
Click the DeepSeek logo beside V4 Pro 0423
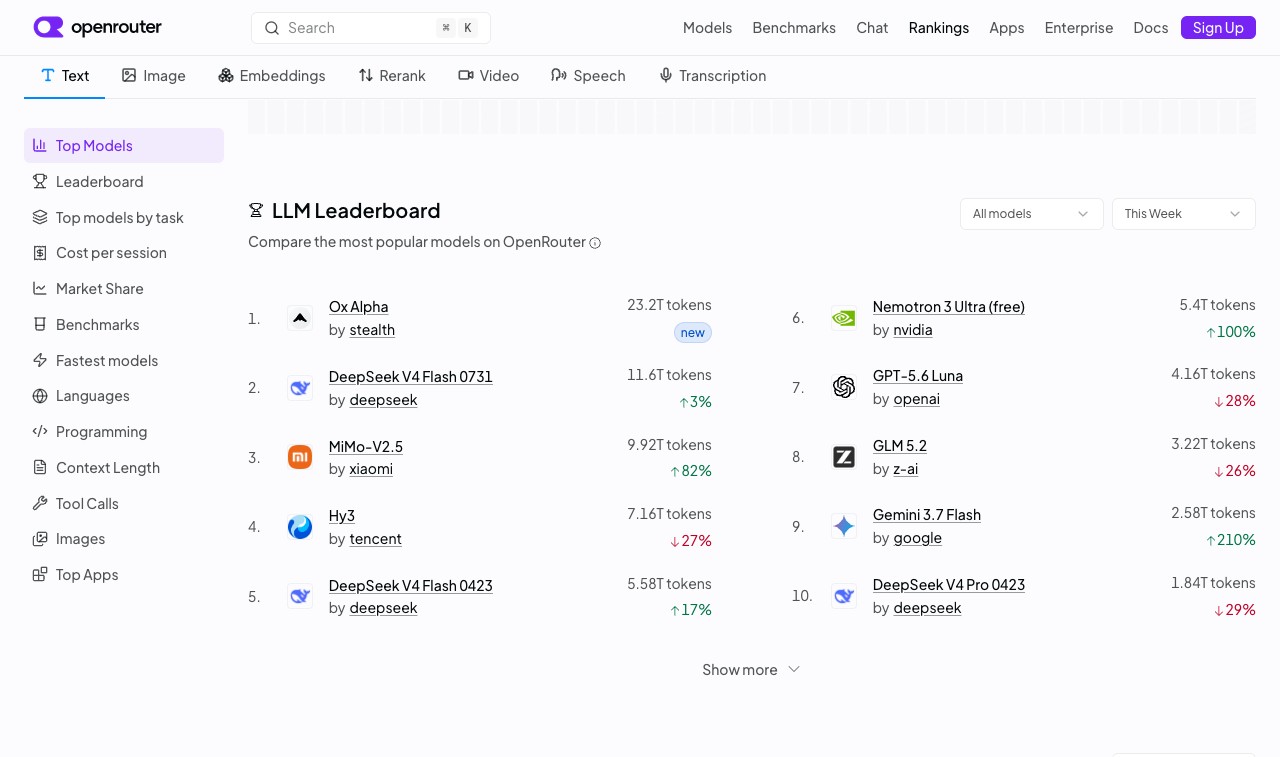pos(844,596)
